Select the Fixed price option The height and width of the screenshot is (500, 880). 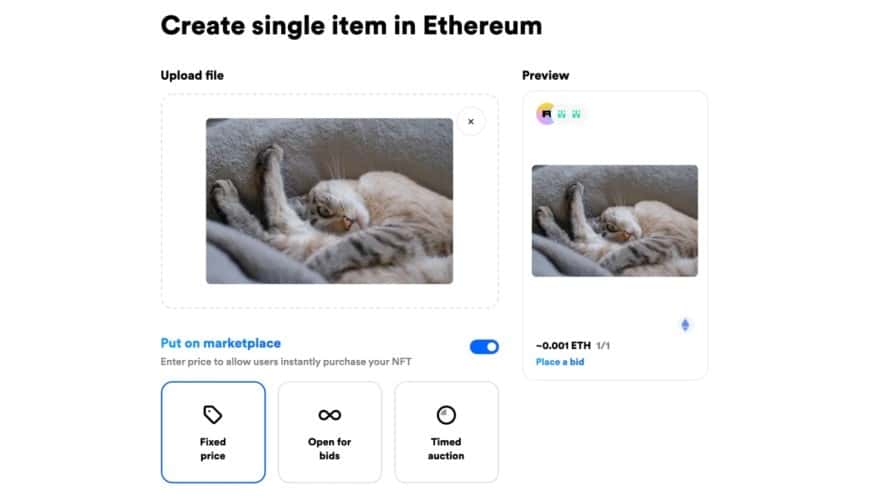click(213, 432)
